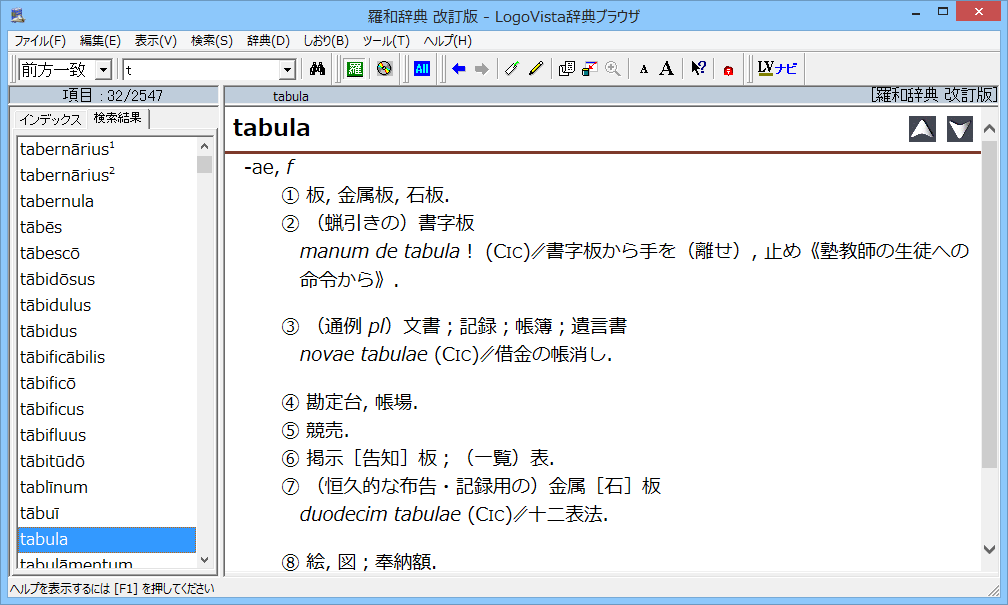Go back with the blue left arrow
This screenshot has height=605, width=1008.
click(459, 69)
